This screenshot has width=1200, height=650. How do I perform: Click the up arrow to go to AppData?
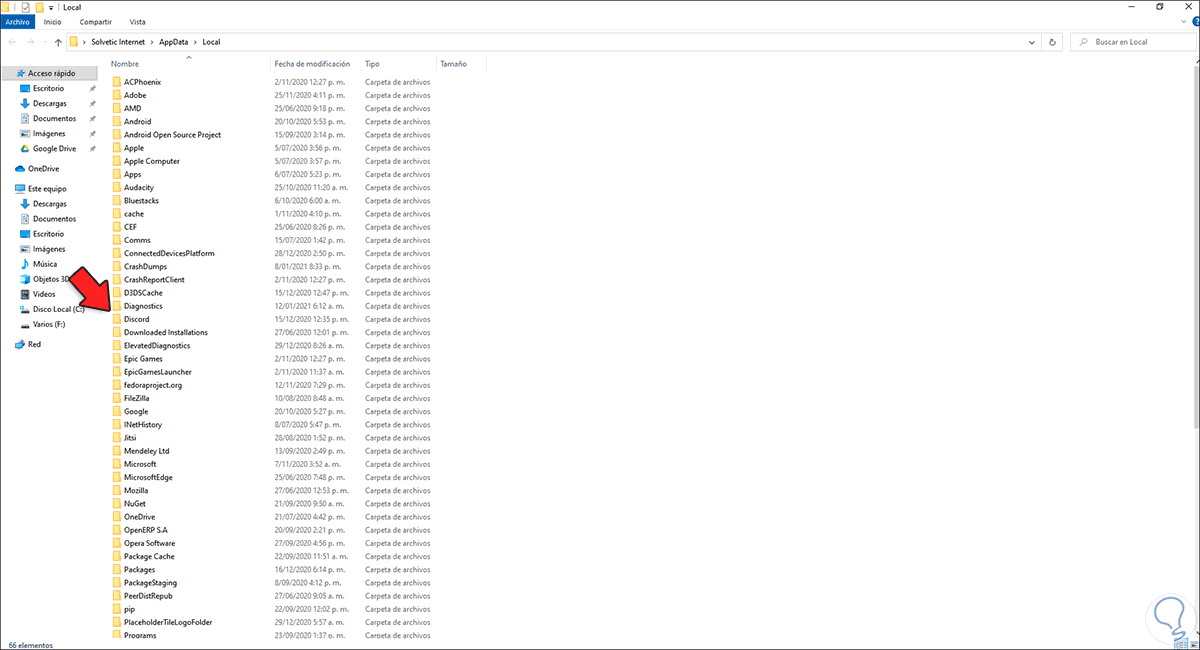point(58,42)
